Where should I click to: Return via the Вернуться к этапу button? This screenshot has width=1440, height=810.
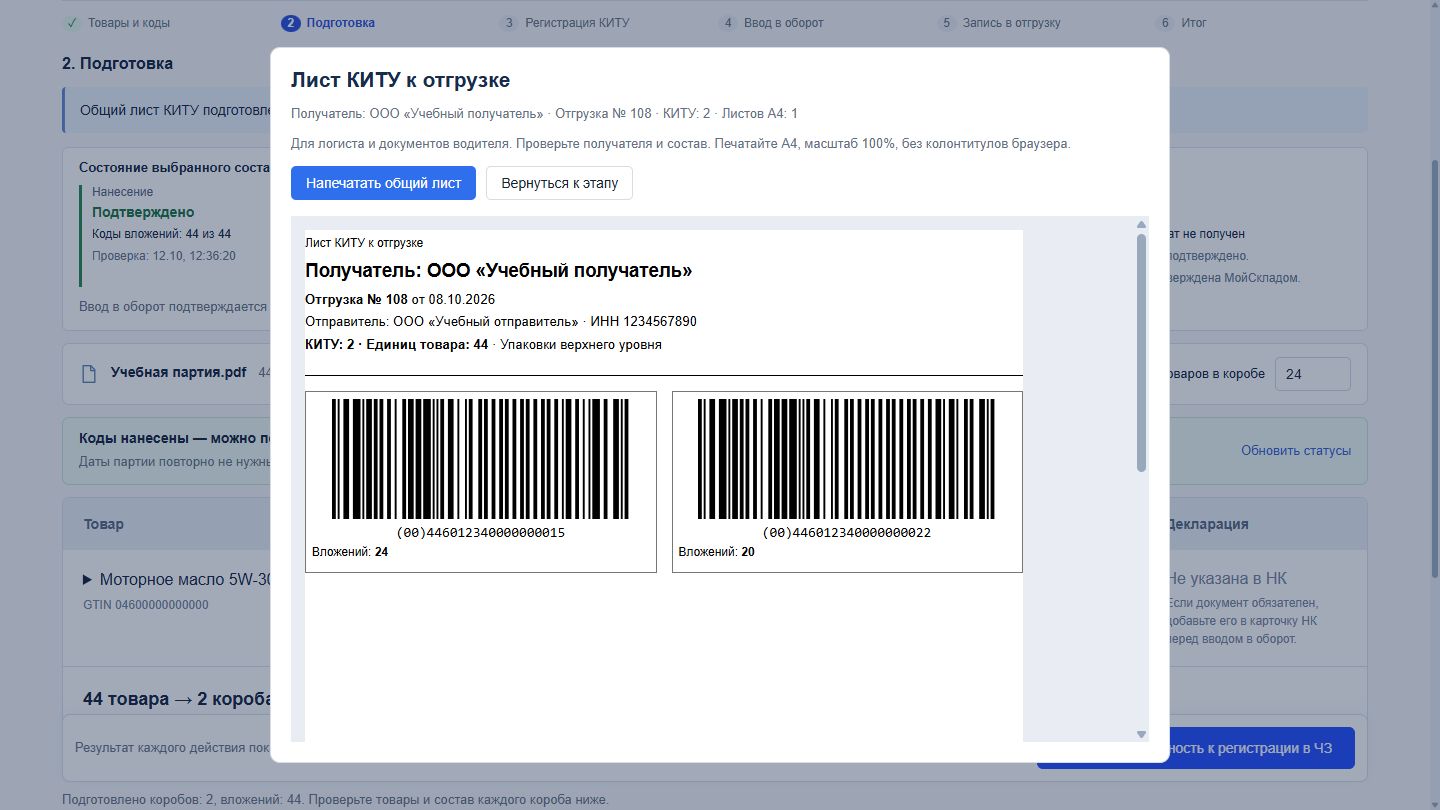(559, 183)
